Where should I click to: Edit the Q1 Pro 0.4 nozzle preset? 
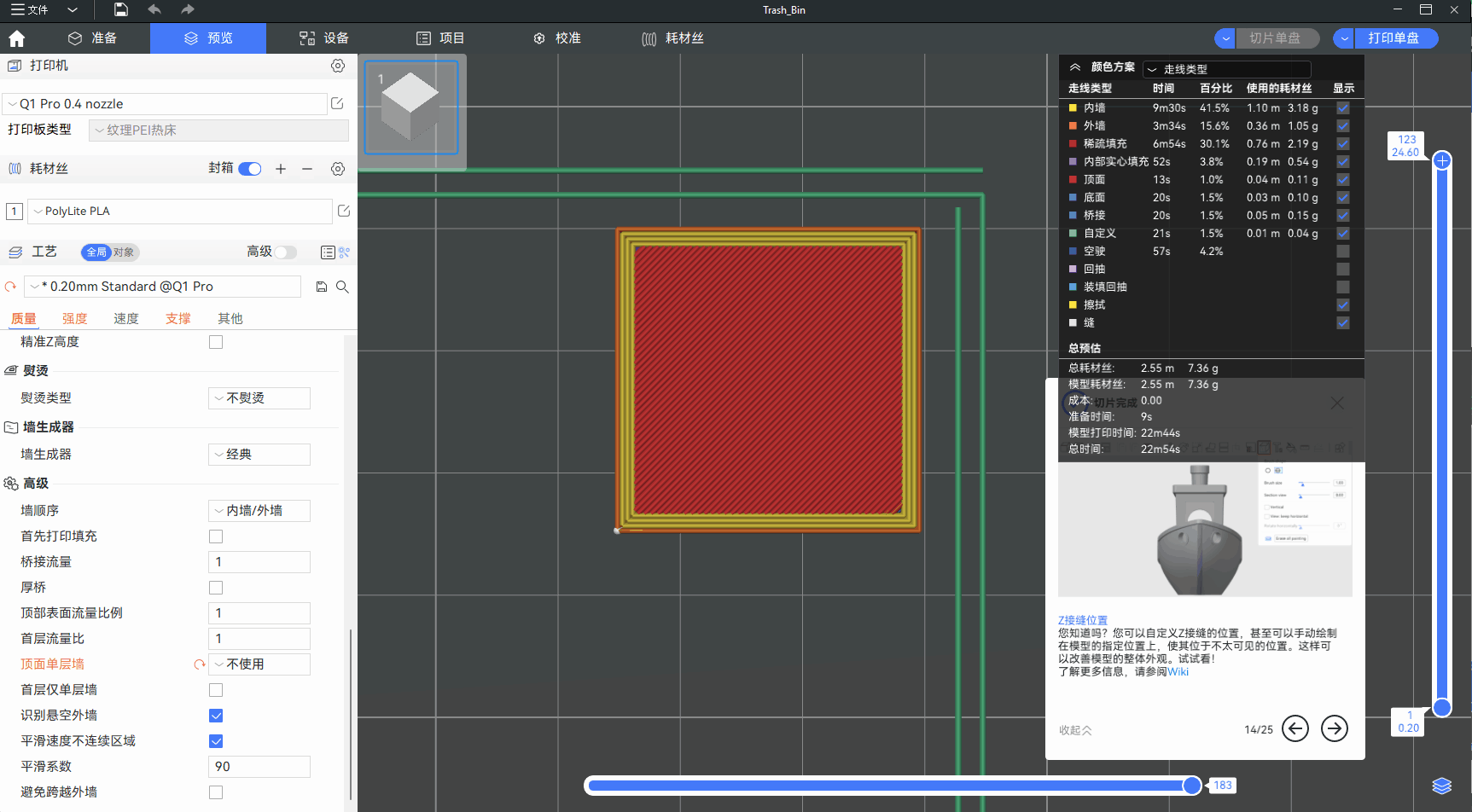(337, 103)
